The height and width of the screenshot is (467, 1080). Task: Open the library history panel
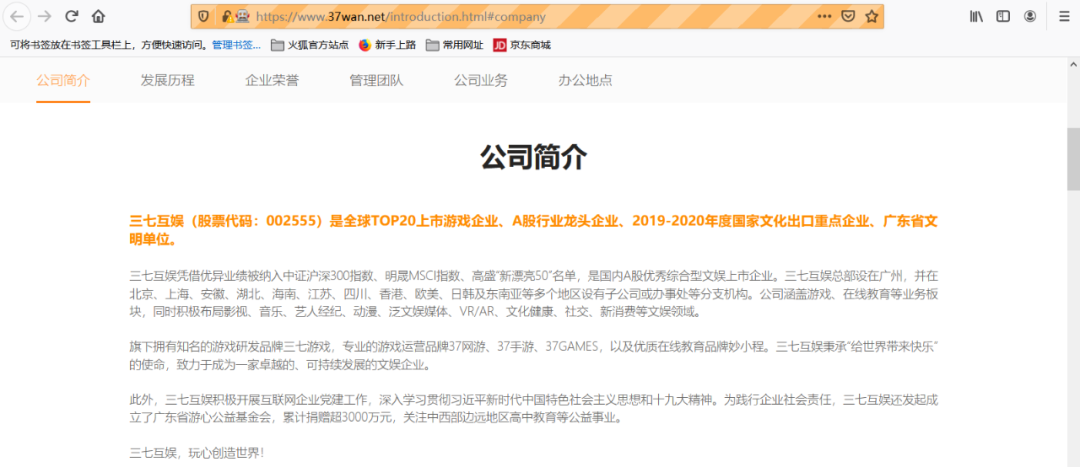coord(977,17)
